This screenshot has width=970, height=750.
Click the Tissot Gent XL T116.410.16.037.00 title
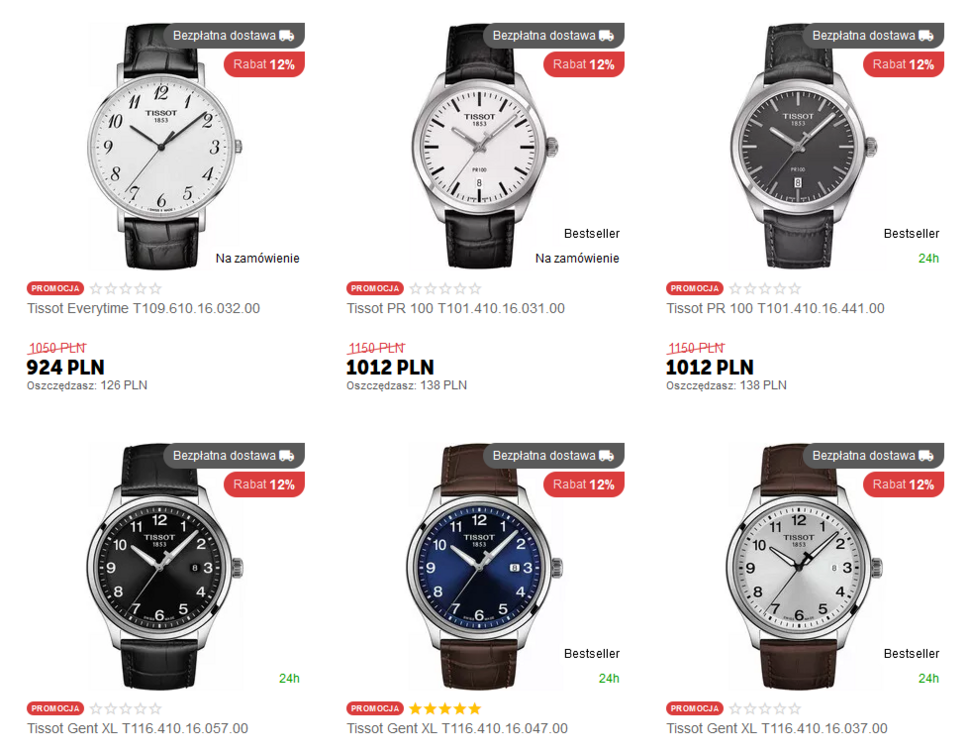point(777,728)
